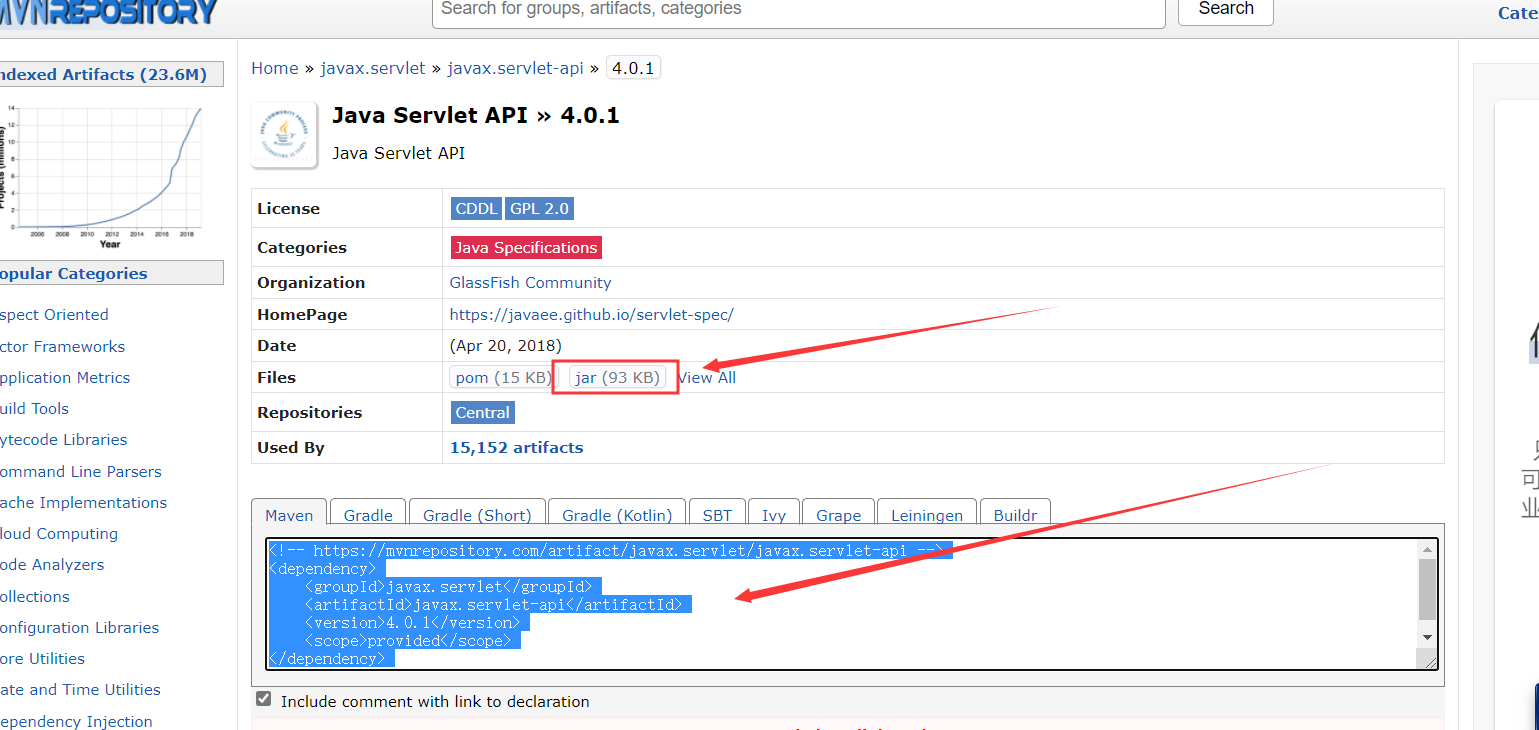Viewport: 1539px width, 730px height.
Task: Open the javax.servlet breadcrumb link
Action: (373, 68)
